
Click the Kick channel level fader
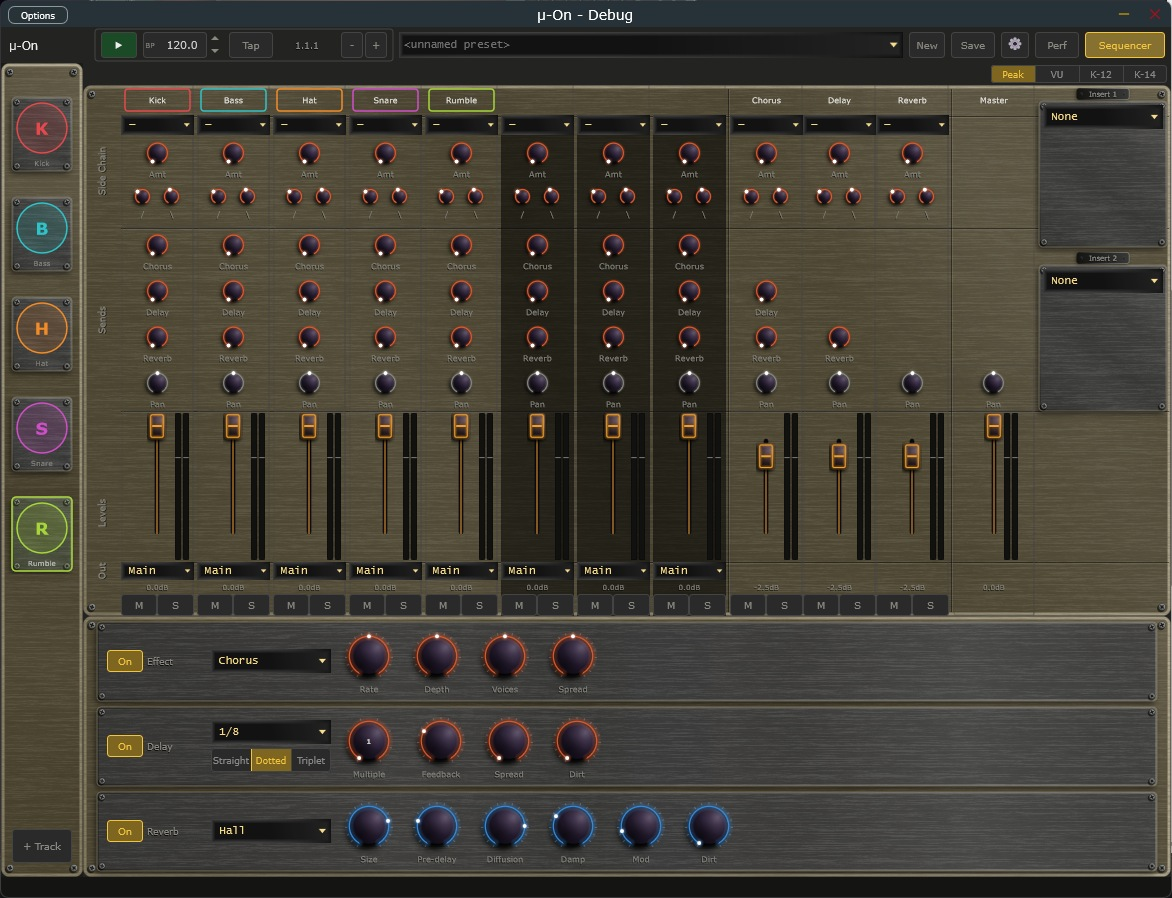(157, 426)
